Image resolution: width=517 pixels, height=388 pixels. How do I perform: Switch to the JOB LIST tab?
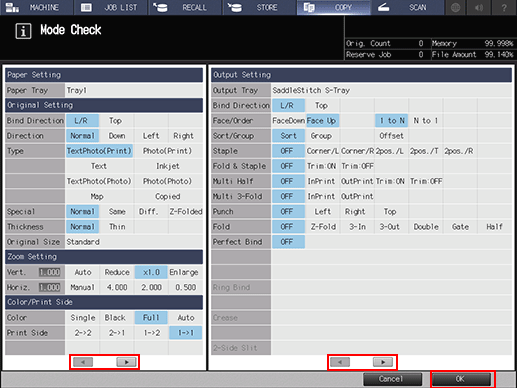(x=111, y=7)
